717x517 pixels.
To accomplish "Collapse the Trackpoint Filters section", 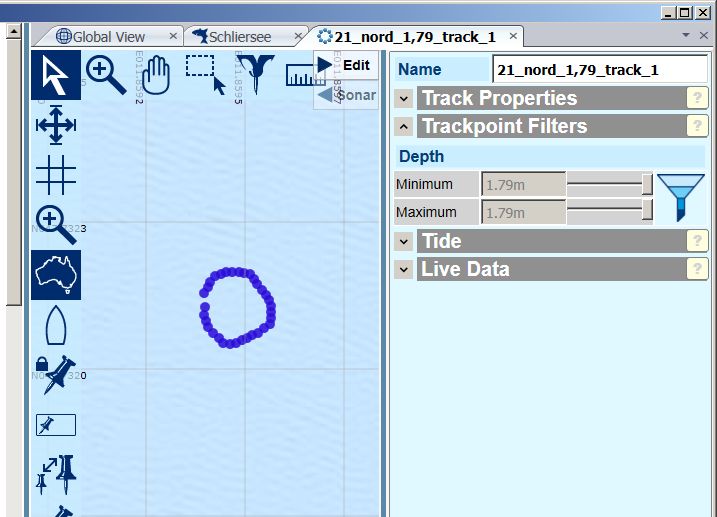I will pyautogui.click(x=403, y=126).
